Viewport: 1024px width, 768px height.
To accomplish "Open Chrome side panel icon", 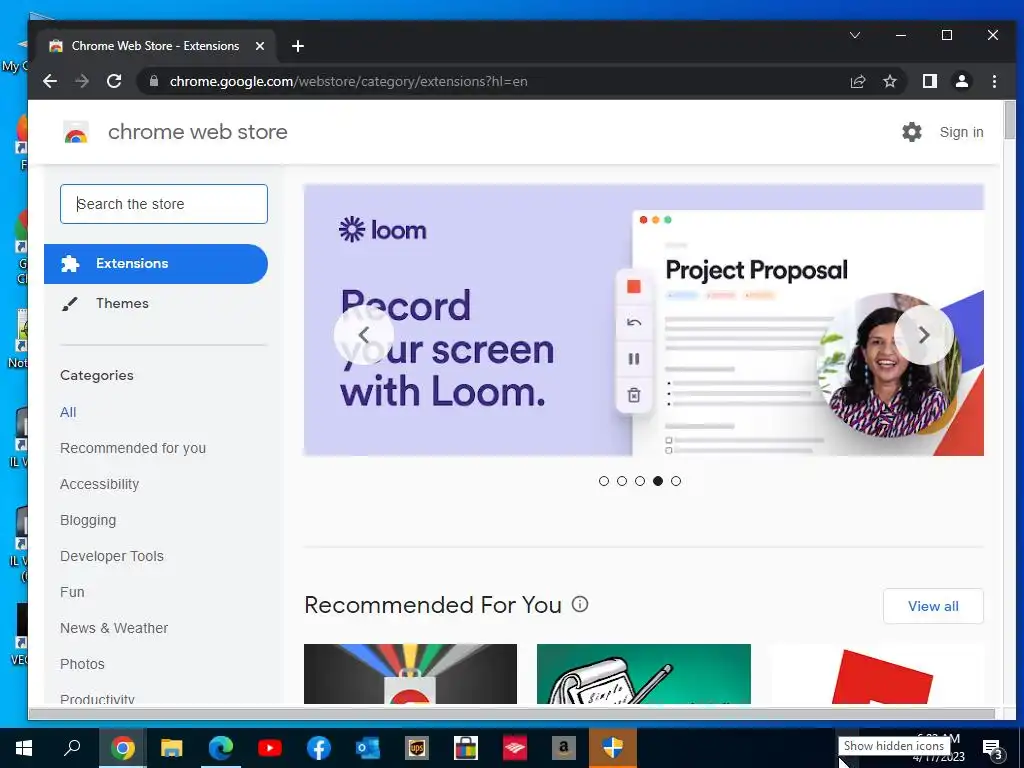I will (x=930, y=81).
